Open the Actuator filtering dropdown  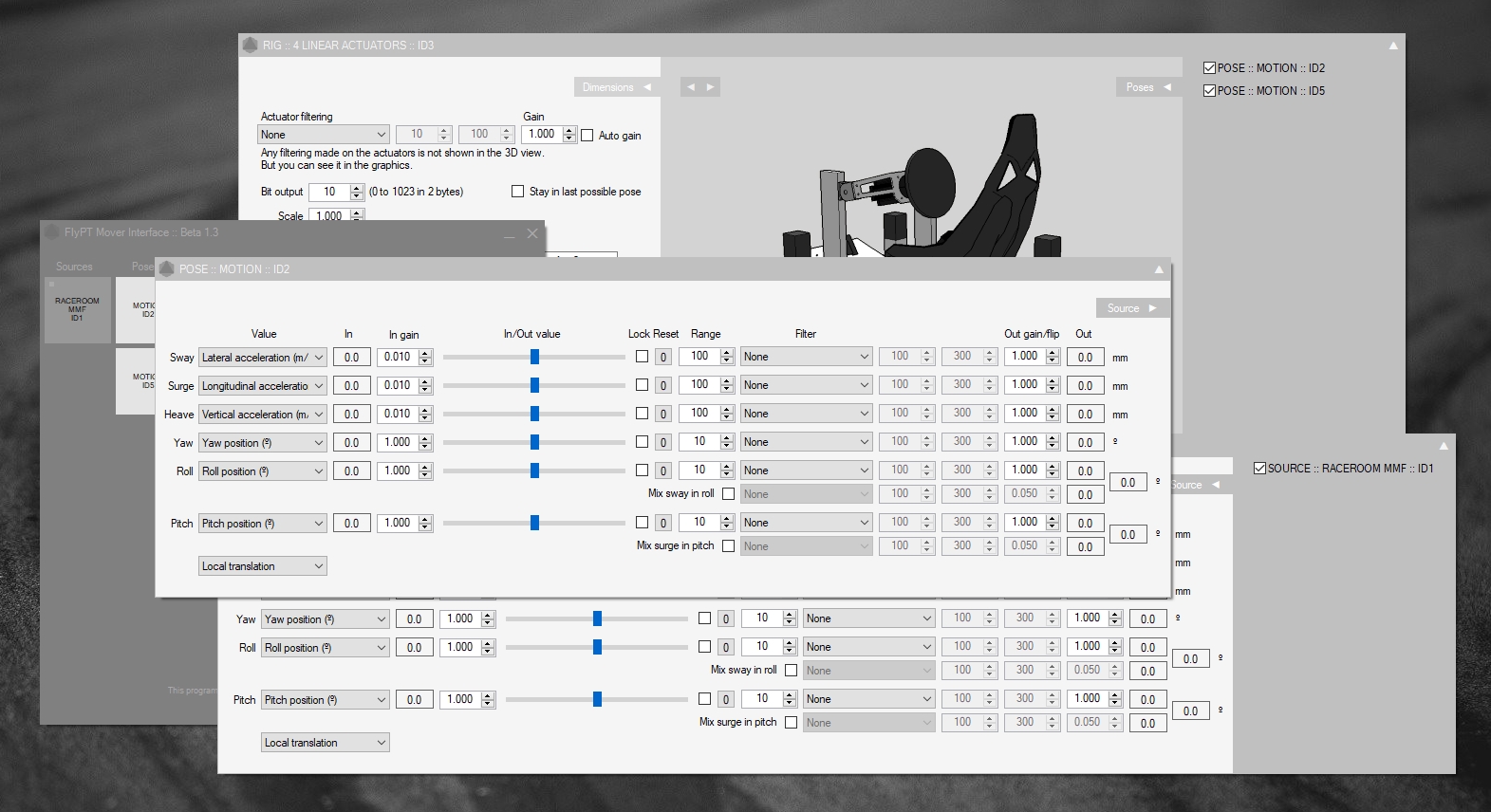pyautogui.click(x=323, y=135)
